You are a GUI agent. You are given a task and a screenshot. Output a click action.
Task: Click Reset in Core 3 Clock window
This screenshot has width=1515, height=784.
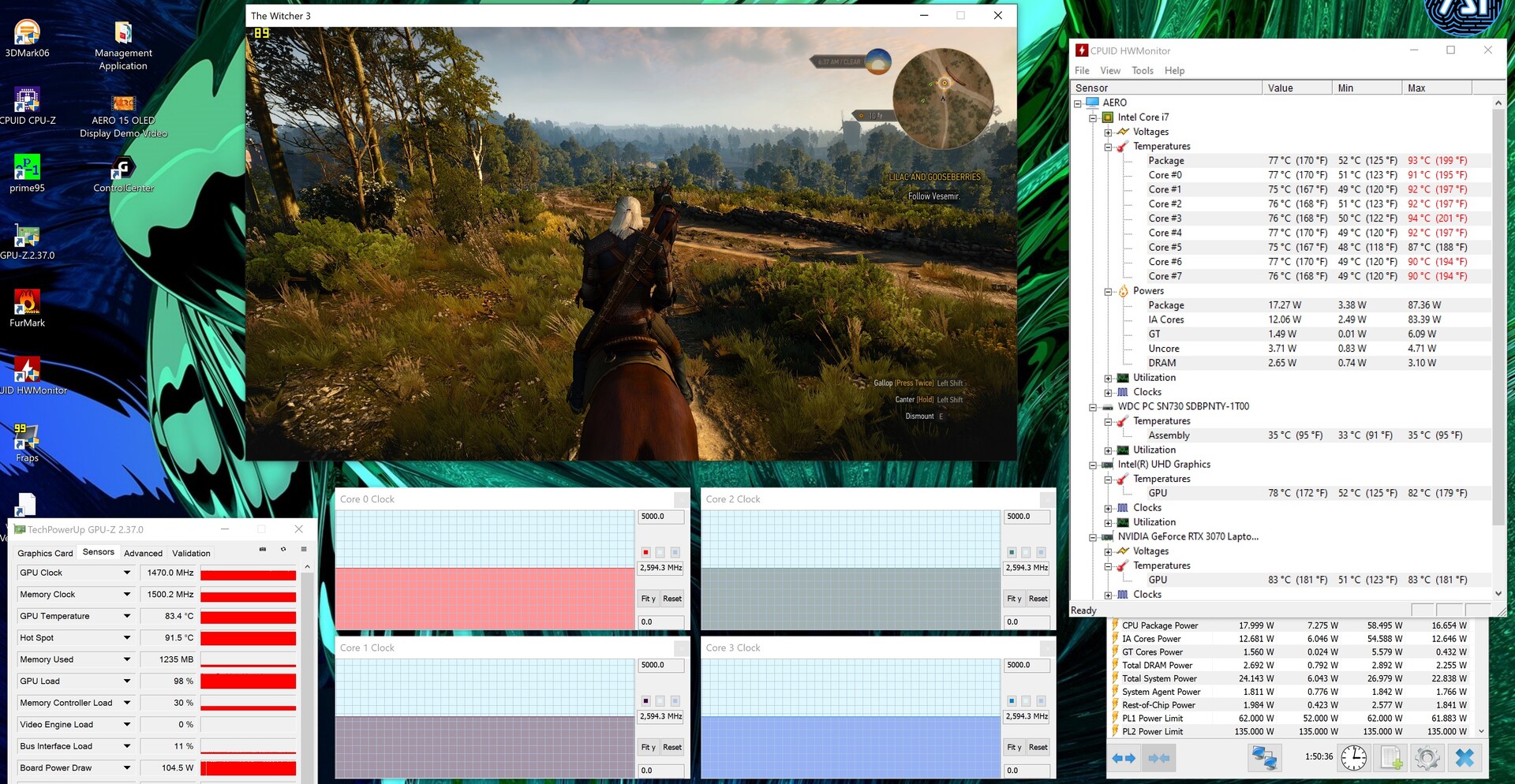[1038, 747]
